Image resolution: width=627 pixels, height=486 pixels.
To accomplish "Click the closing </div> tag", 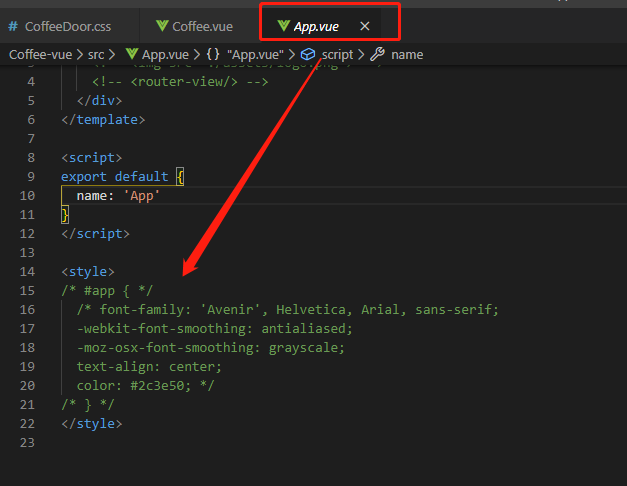I will tap(100, 100).
